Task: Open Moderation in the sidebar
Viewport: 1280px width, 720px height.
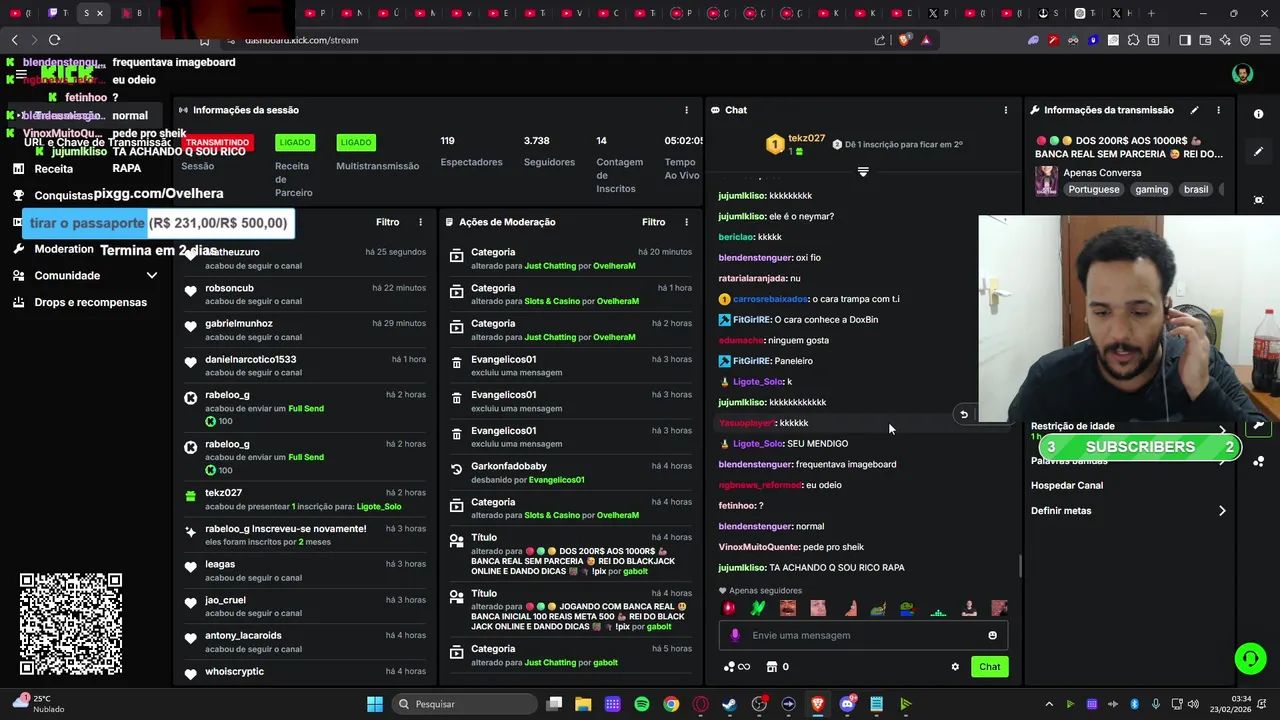Action: 64,249
